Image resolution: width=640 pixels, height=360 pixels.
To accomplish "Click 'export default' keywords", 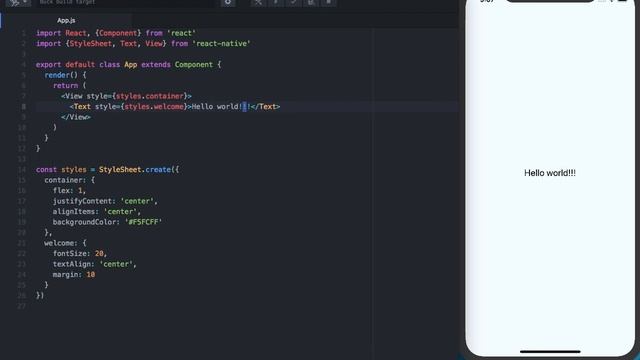I will (65, 64).
